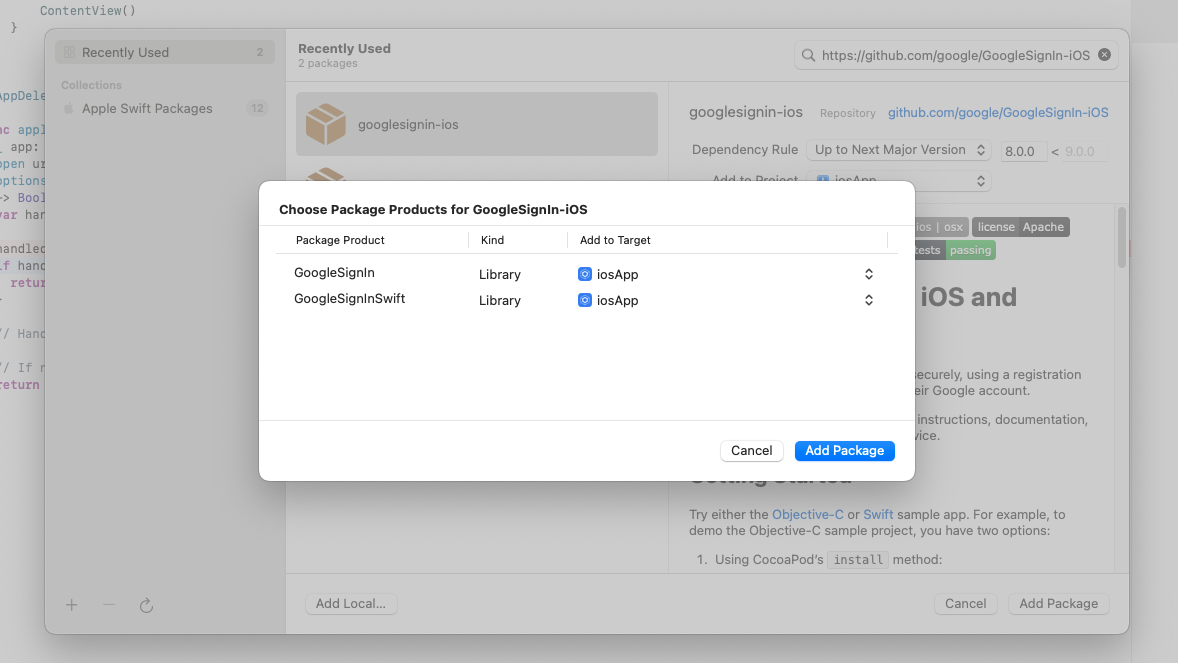Click the readme vertical scrollbar
1178x663 pixels.
pyautogui.click(x=1122, y=237)
